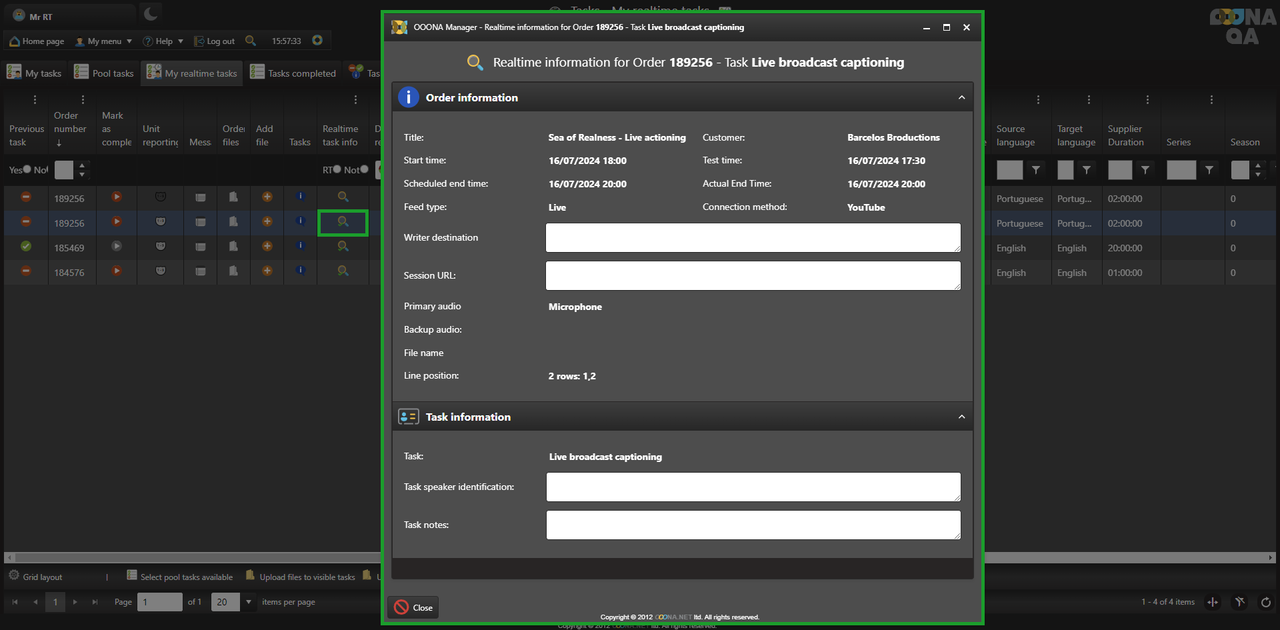Viewport: 1280px width, 630px height.
Task: Collapse the Task information section
Action: click(x=961, y=417)
